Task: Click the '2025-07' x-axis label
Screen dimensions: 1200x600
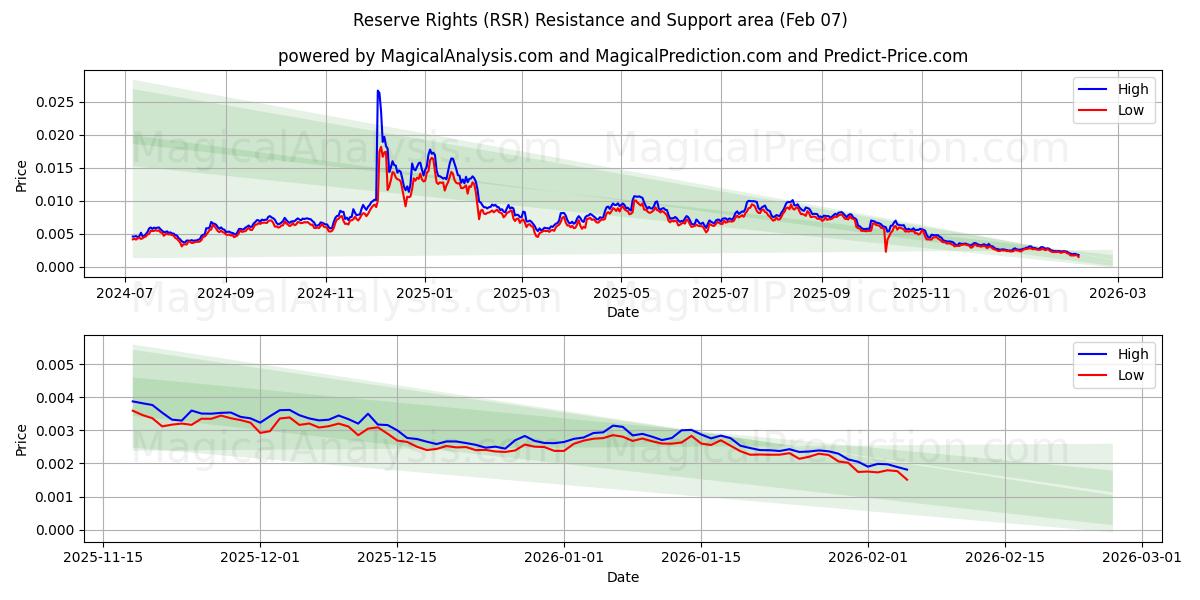Action: click(721, 294)
